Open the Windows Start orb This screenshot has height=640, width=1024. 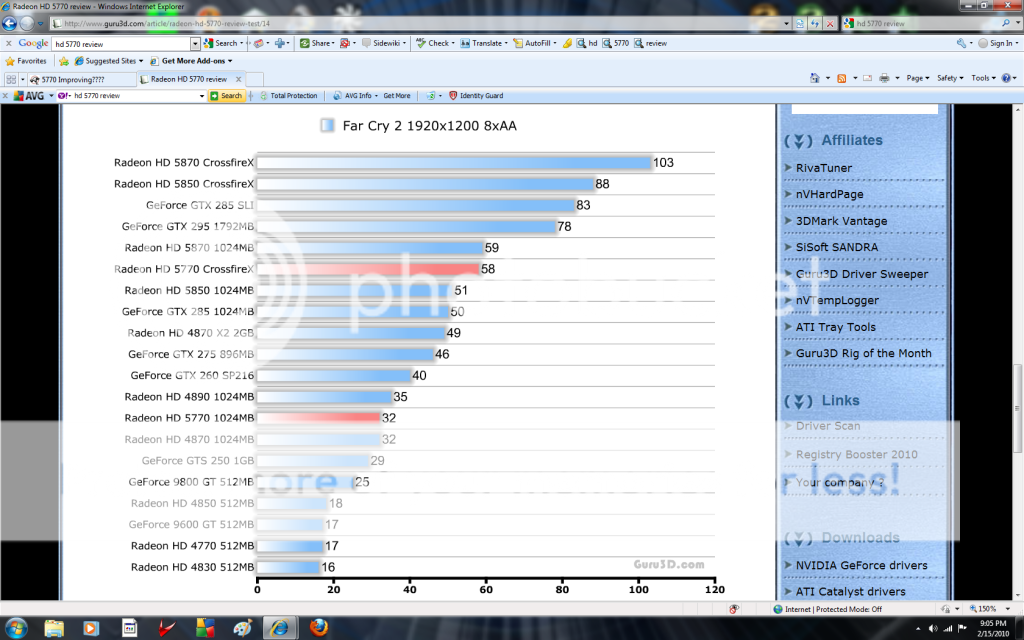[x=16, y=628]
